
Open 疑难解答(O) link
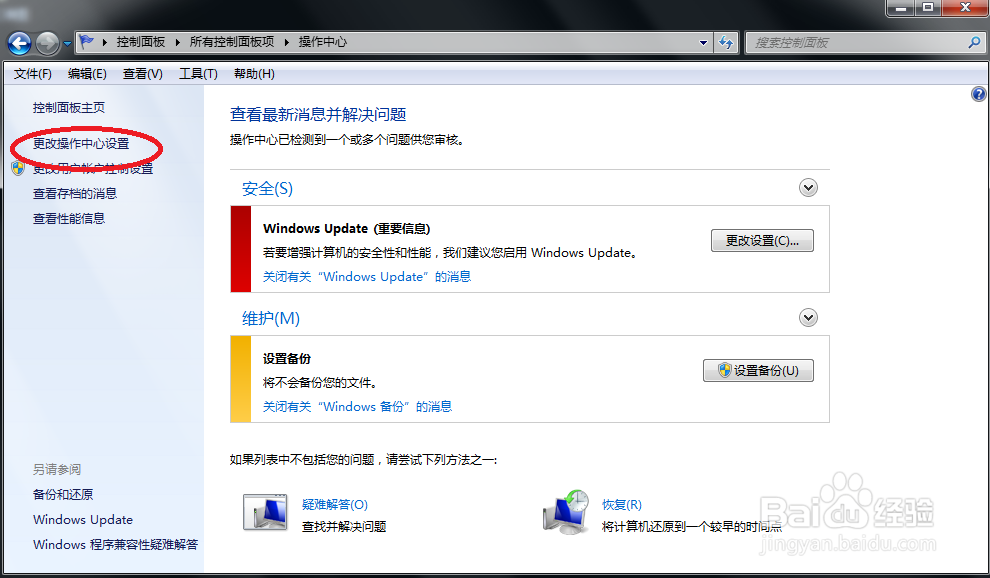pyautogui.click(x=335, y=505)
